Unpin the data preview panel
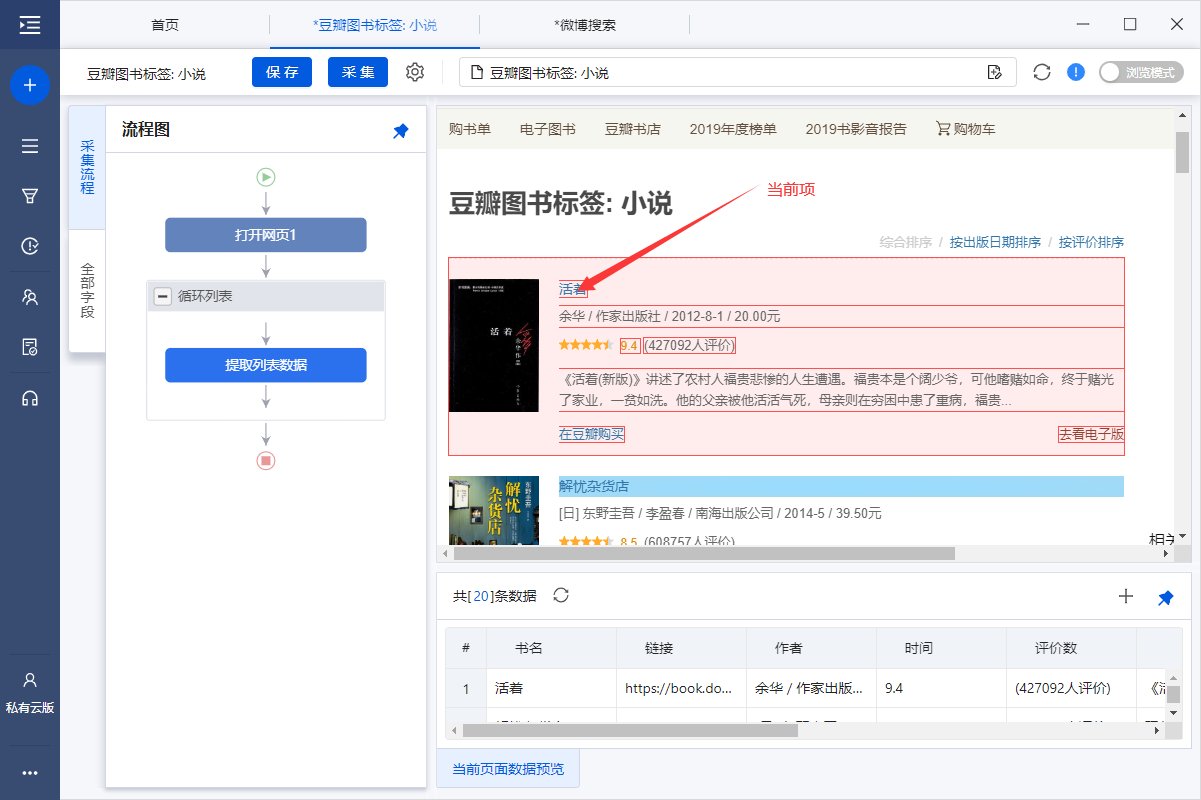 point(1166,597)
